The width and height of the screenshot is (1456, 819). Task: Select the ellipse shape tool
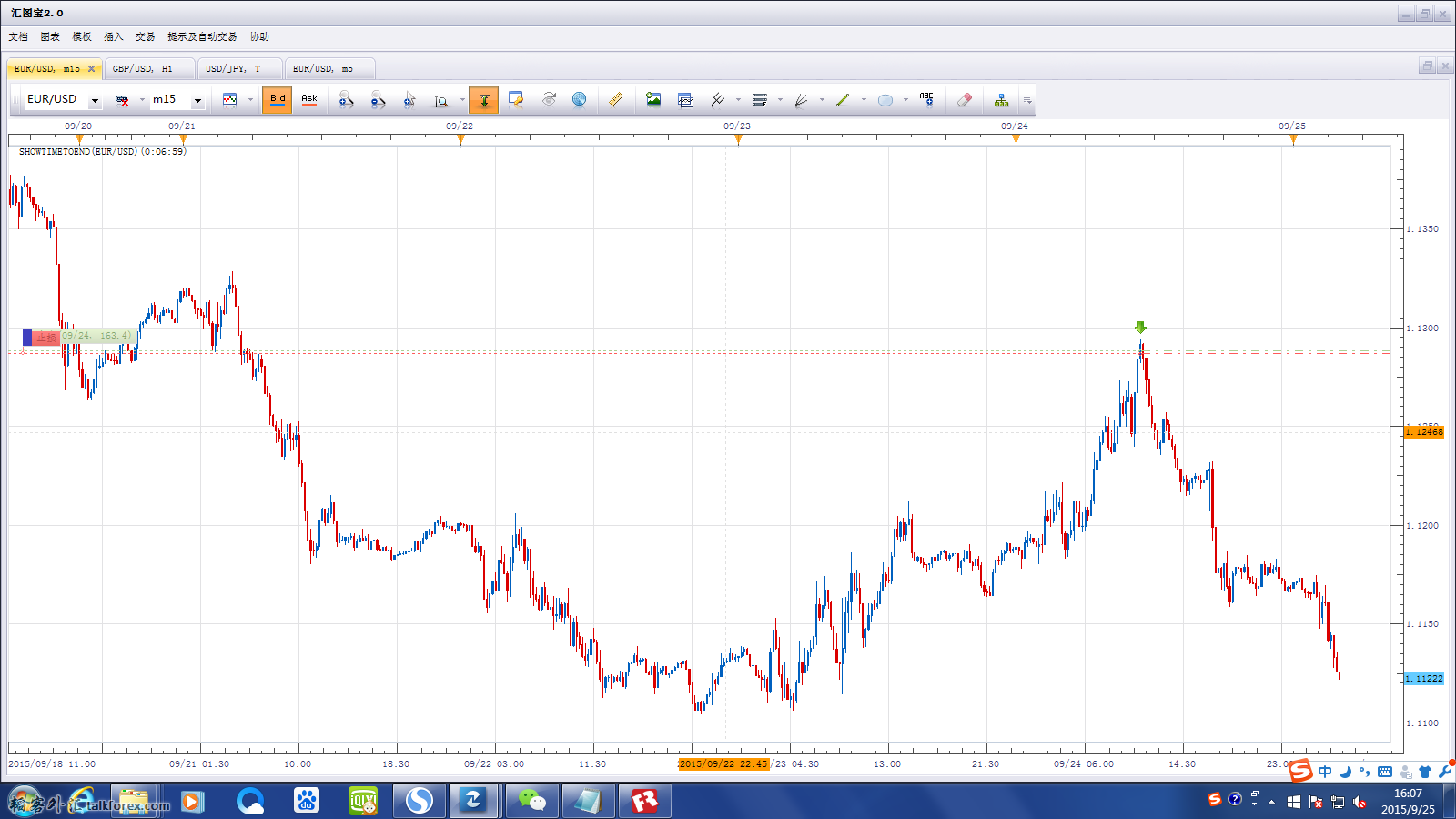[x=885, y=100]
